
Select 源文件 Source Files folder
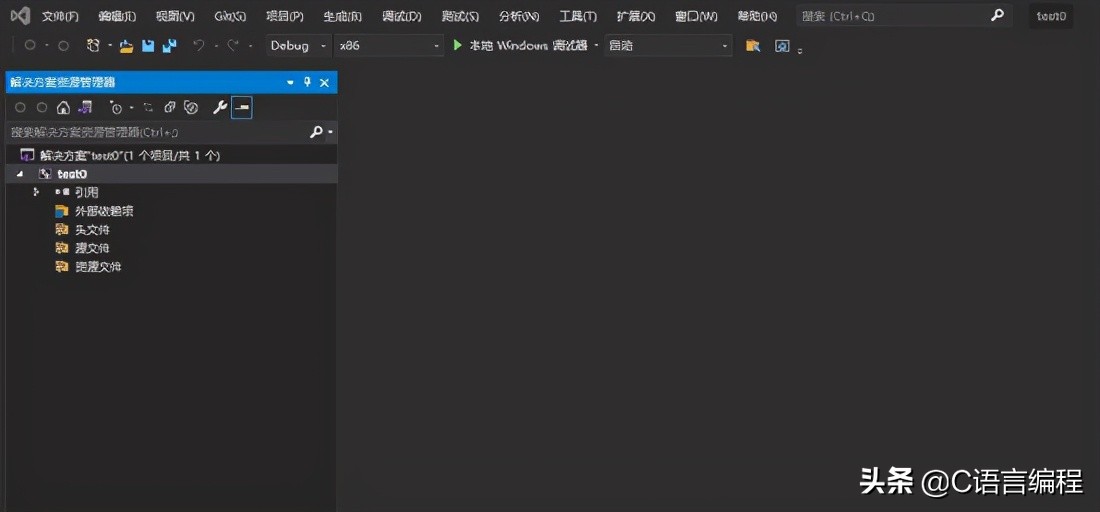point(92,248)
